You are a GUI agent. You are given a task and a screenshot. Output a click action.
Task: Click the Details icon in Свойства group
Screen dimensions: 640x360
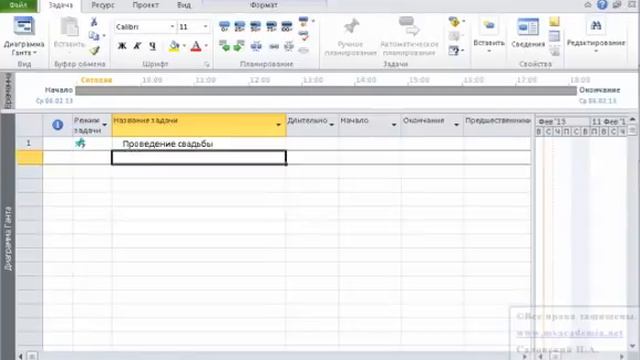point(554,36)
